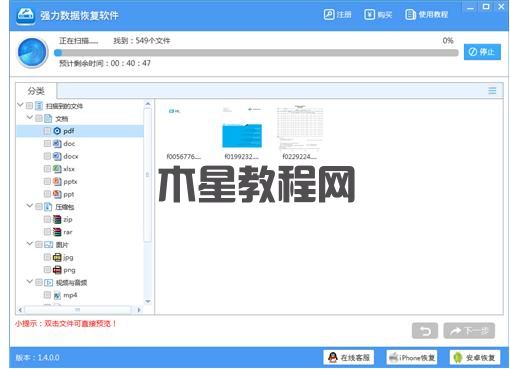Check the 扫描到的文件 root checkbox
The image size is (510, 369).
click(x=29, y=106)
